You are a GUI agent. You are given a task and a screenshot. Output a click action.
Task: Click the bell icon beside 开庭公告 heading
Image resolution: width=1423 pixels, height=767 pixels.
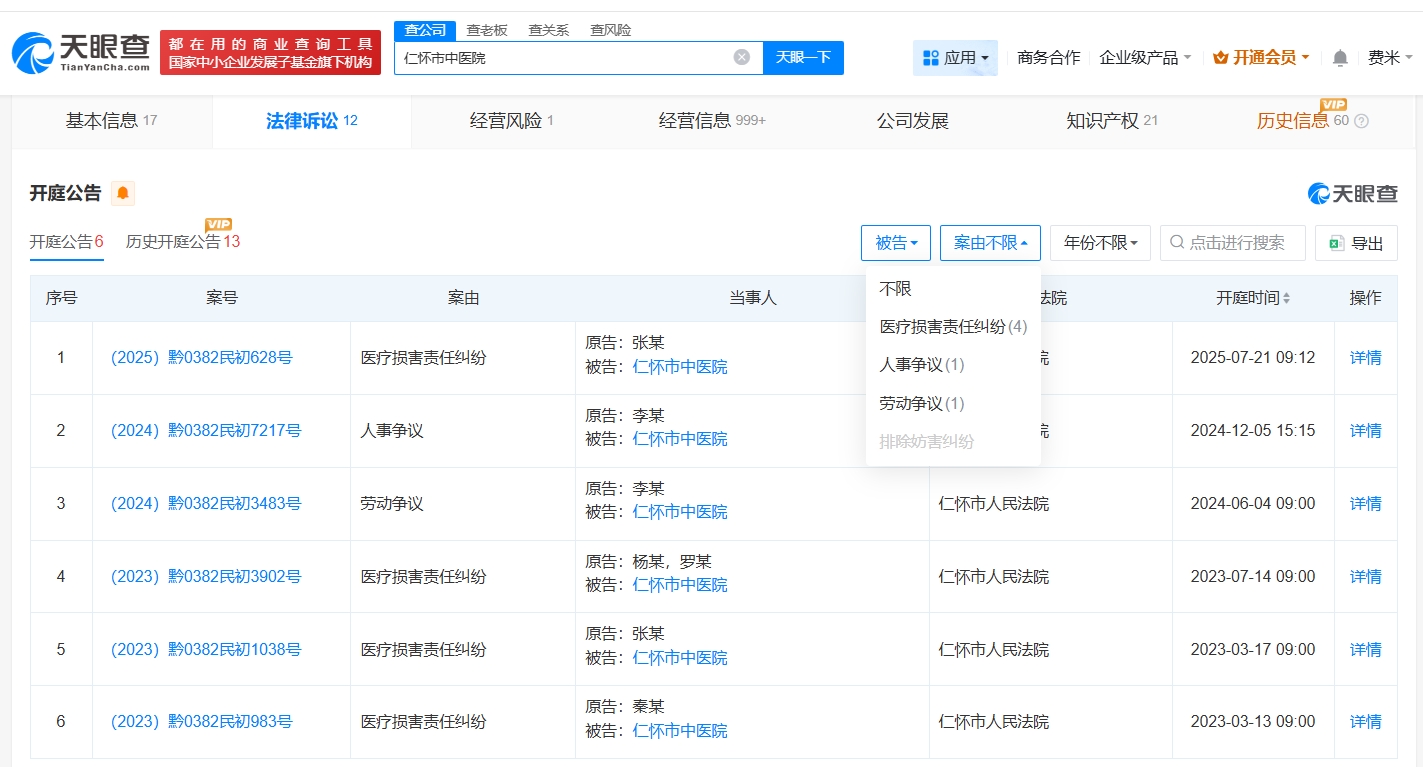122,193
